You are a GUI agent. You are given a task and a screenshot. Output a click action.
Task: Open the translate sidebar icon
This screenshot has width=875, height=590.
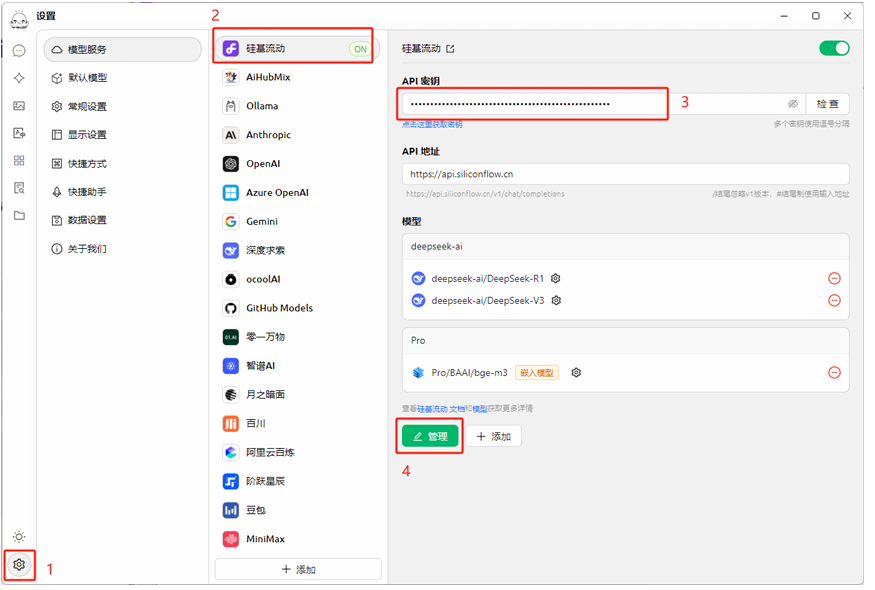coord(19,133)
